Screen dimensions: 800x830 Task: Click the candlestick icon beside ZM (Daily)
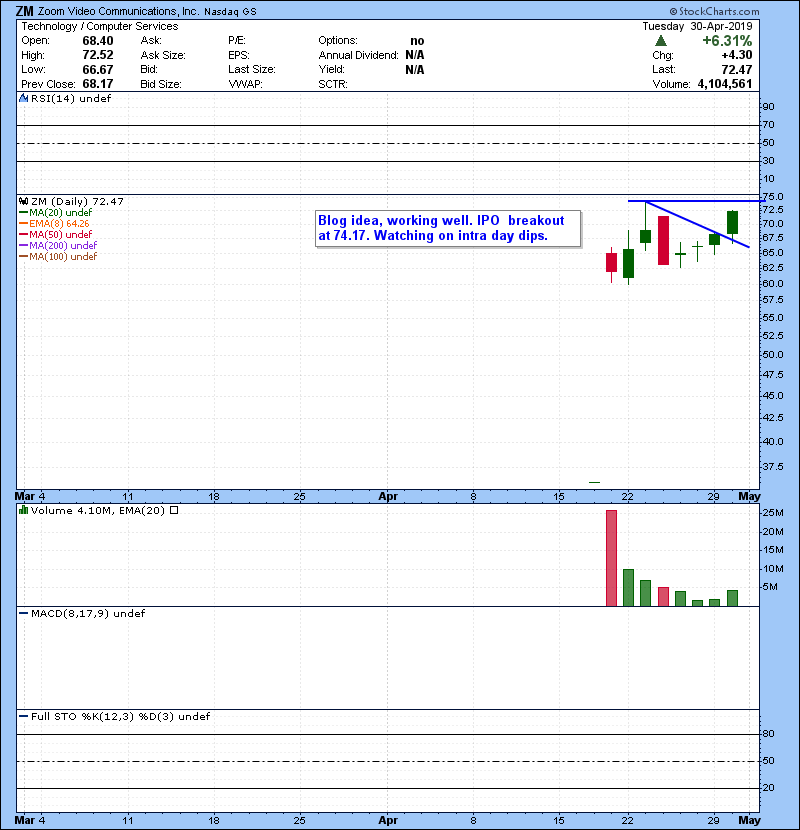(x=23, y=202)
